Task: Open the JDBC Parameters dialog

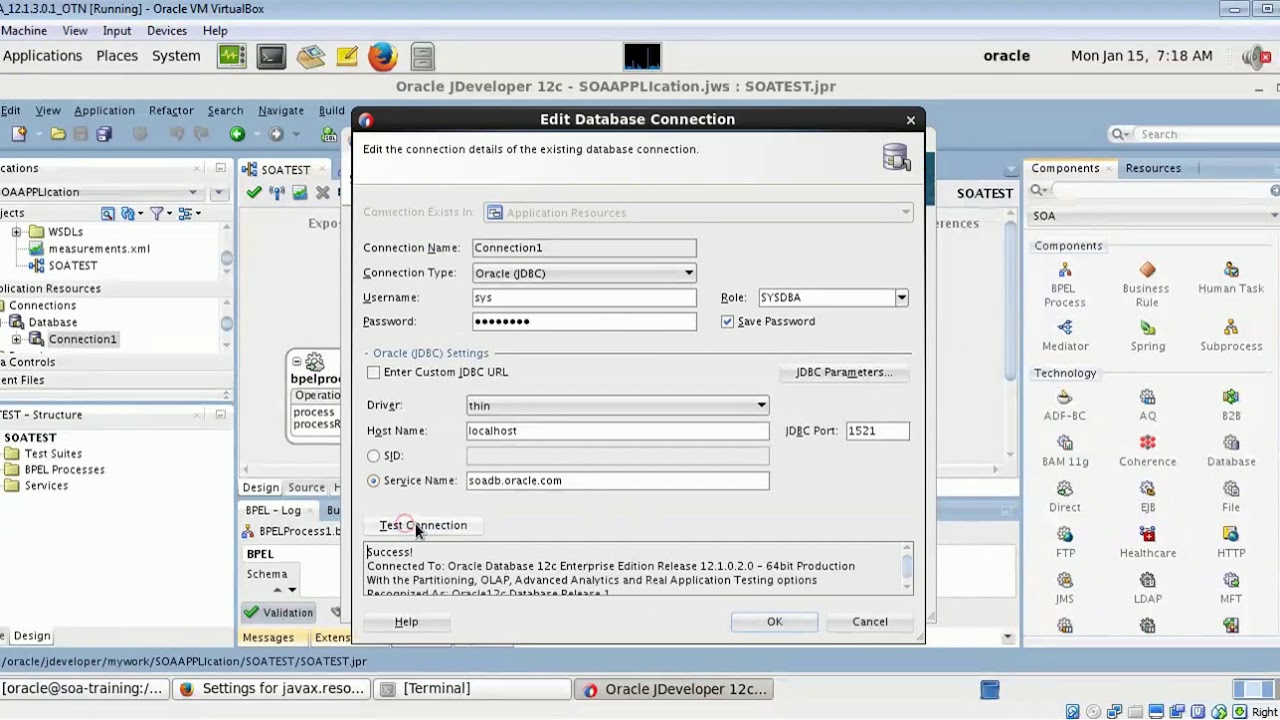Action: click(844, 372)
